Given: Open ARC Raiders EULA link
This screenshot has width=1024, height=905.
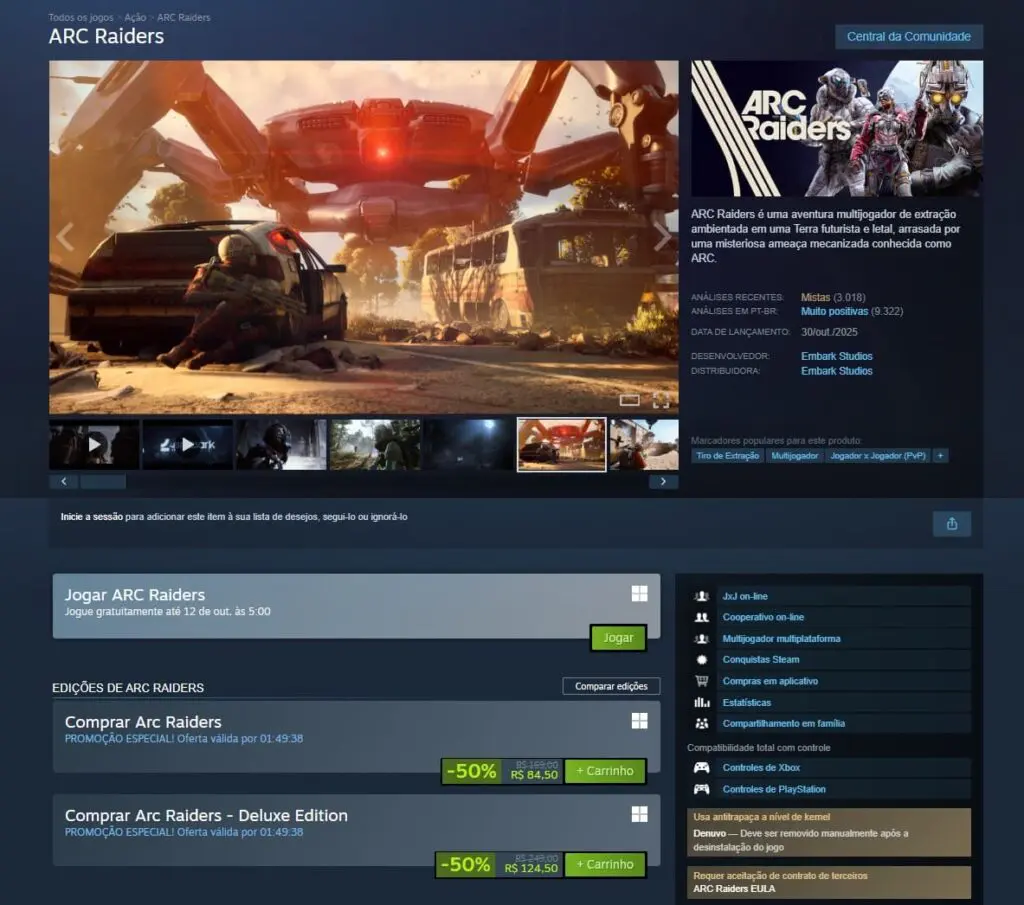Looking at the screenshot, I should pyautogui.click(x=734, y=889).
